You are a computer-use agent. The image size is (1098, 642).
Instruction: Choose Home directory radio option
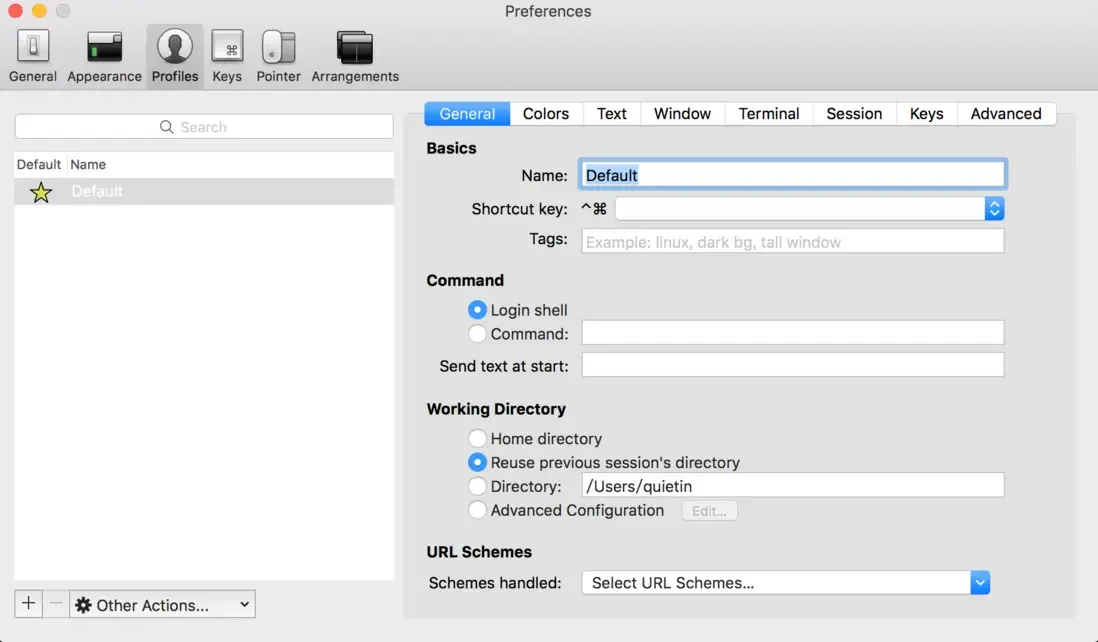point(477,438)
